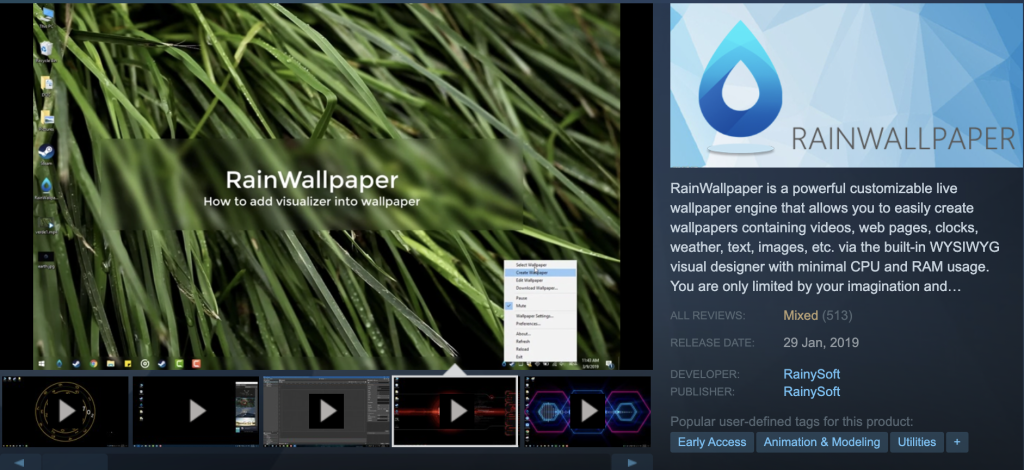Click Reload in the context menu

coord(540,349)
